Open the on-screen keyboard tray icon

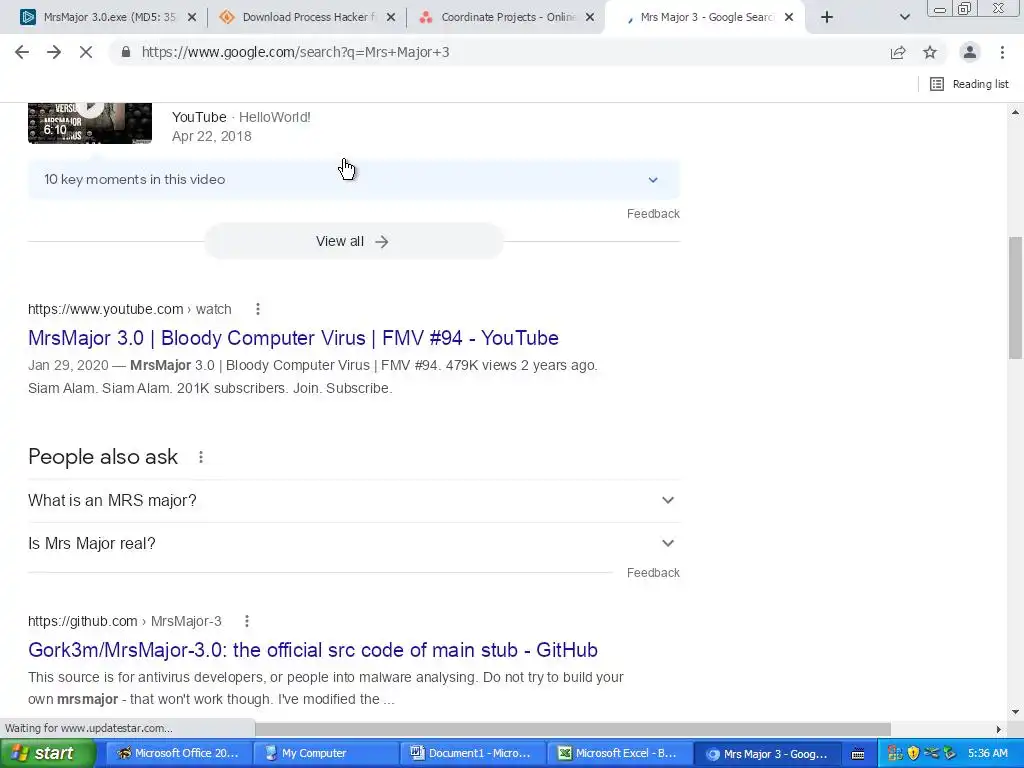857,754
